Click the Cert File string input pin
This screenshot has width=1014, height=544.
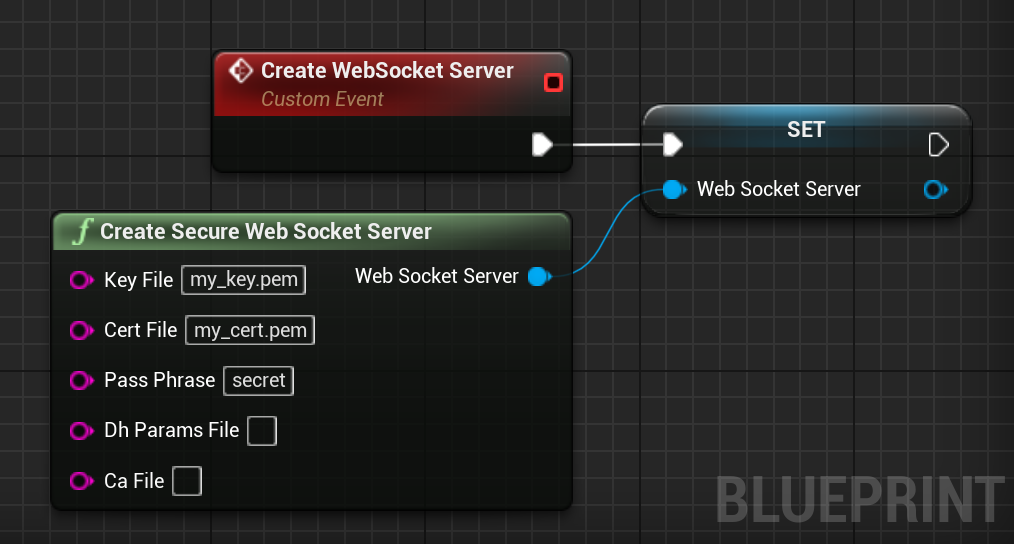click(82, 331)
